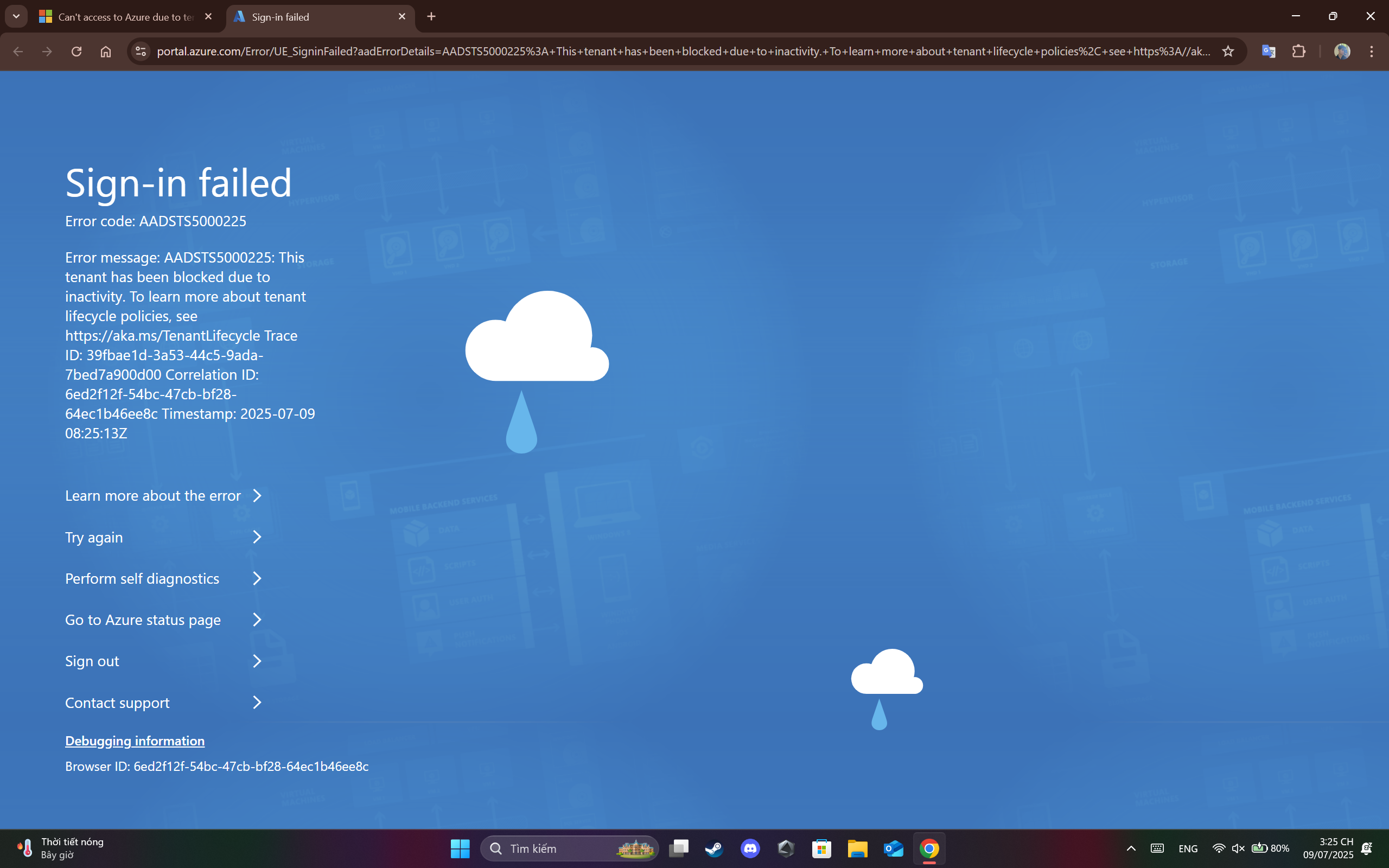
Task: Open "Learn more about the error" link
Action: pos(163,495)
